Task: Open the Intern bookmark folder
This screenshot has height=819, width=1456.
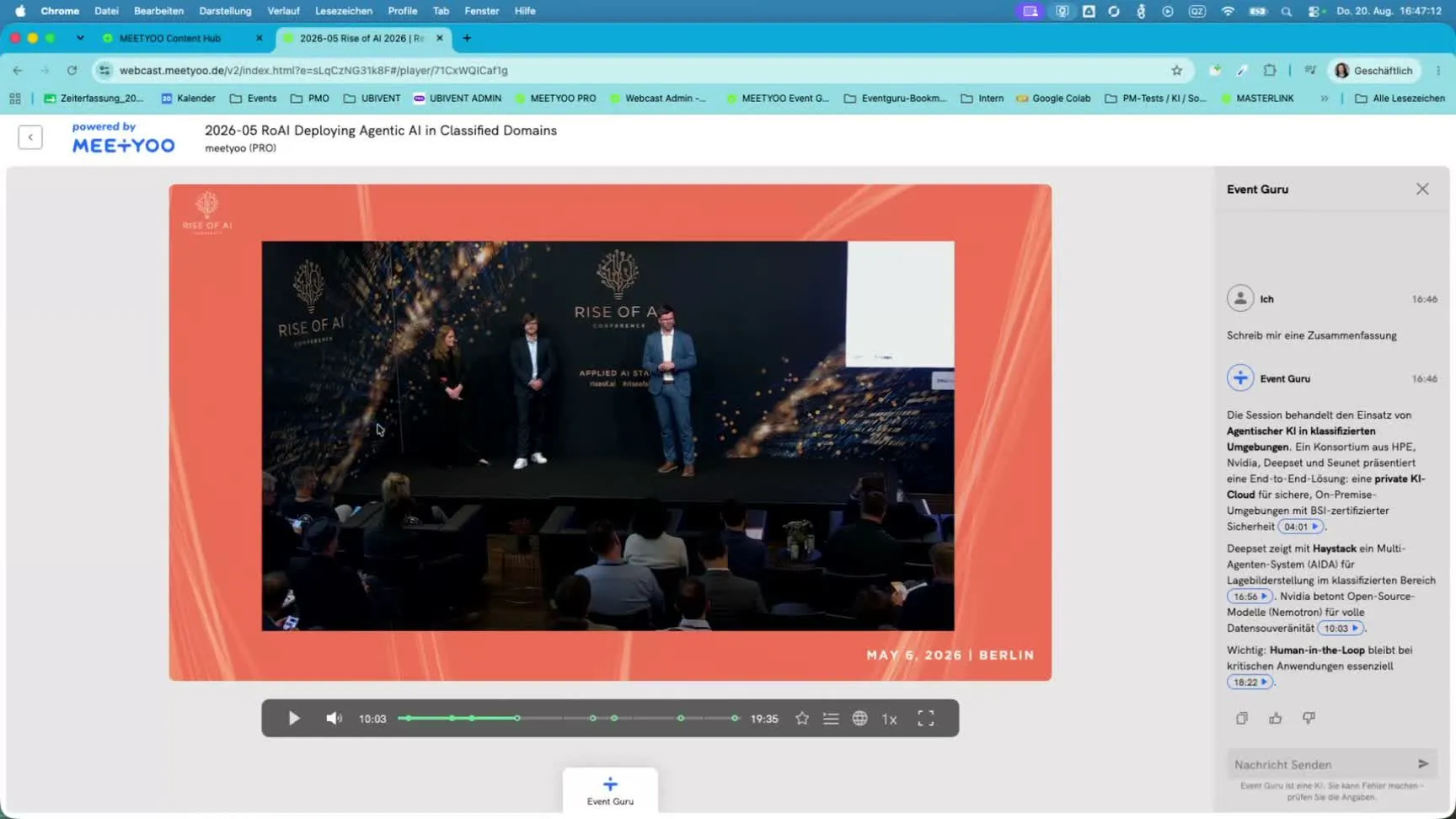Action: [x=982, y=99]
